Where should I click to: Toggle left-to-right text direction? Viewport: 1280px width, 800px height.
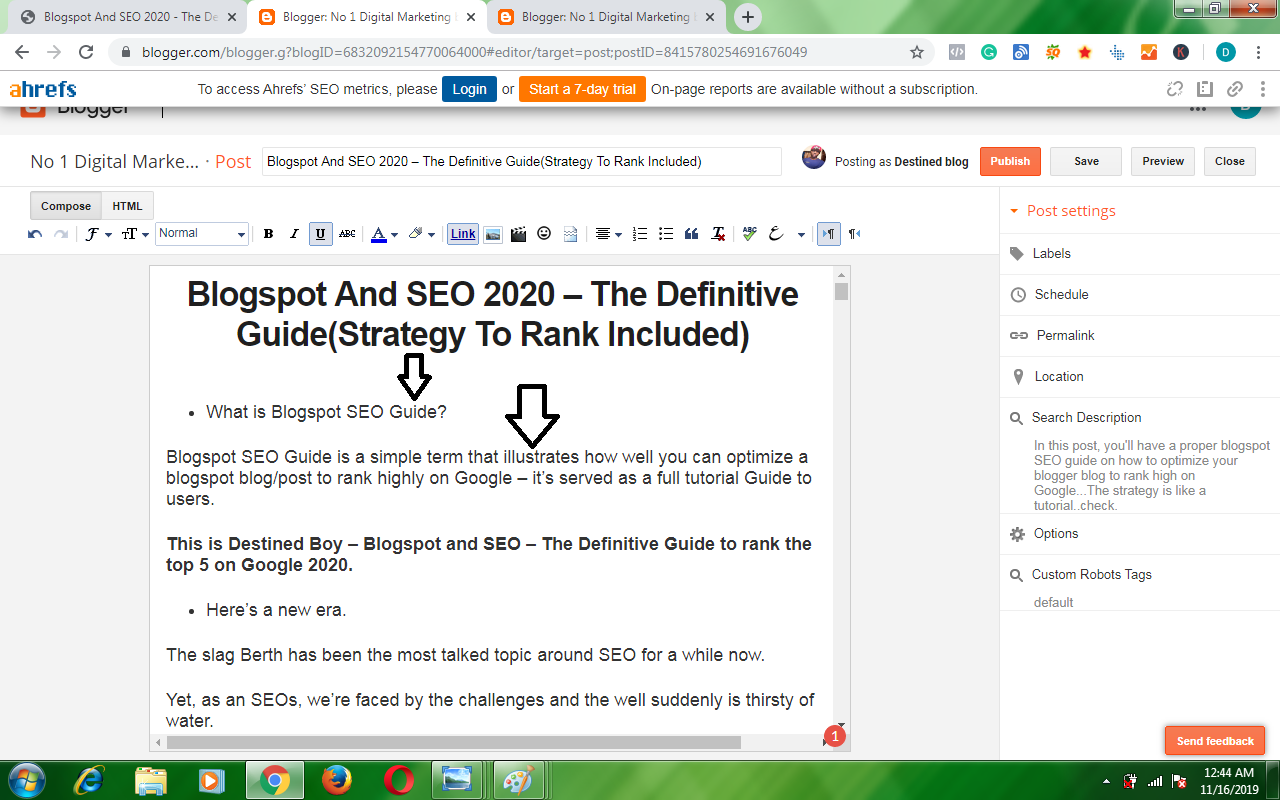(x=828, y=234)
